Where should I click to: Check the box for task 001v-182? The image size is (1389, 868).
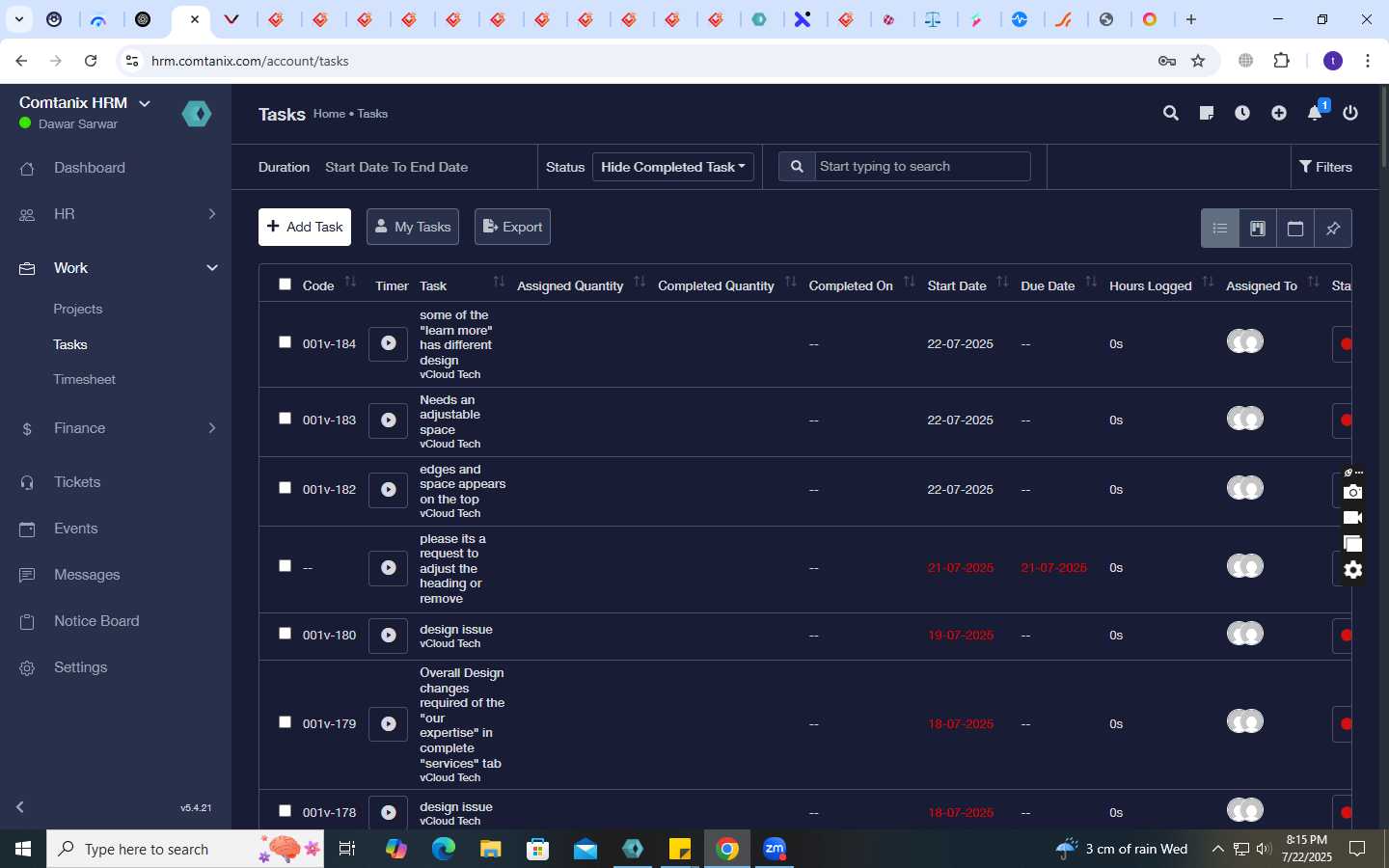tap(285, 488)
